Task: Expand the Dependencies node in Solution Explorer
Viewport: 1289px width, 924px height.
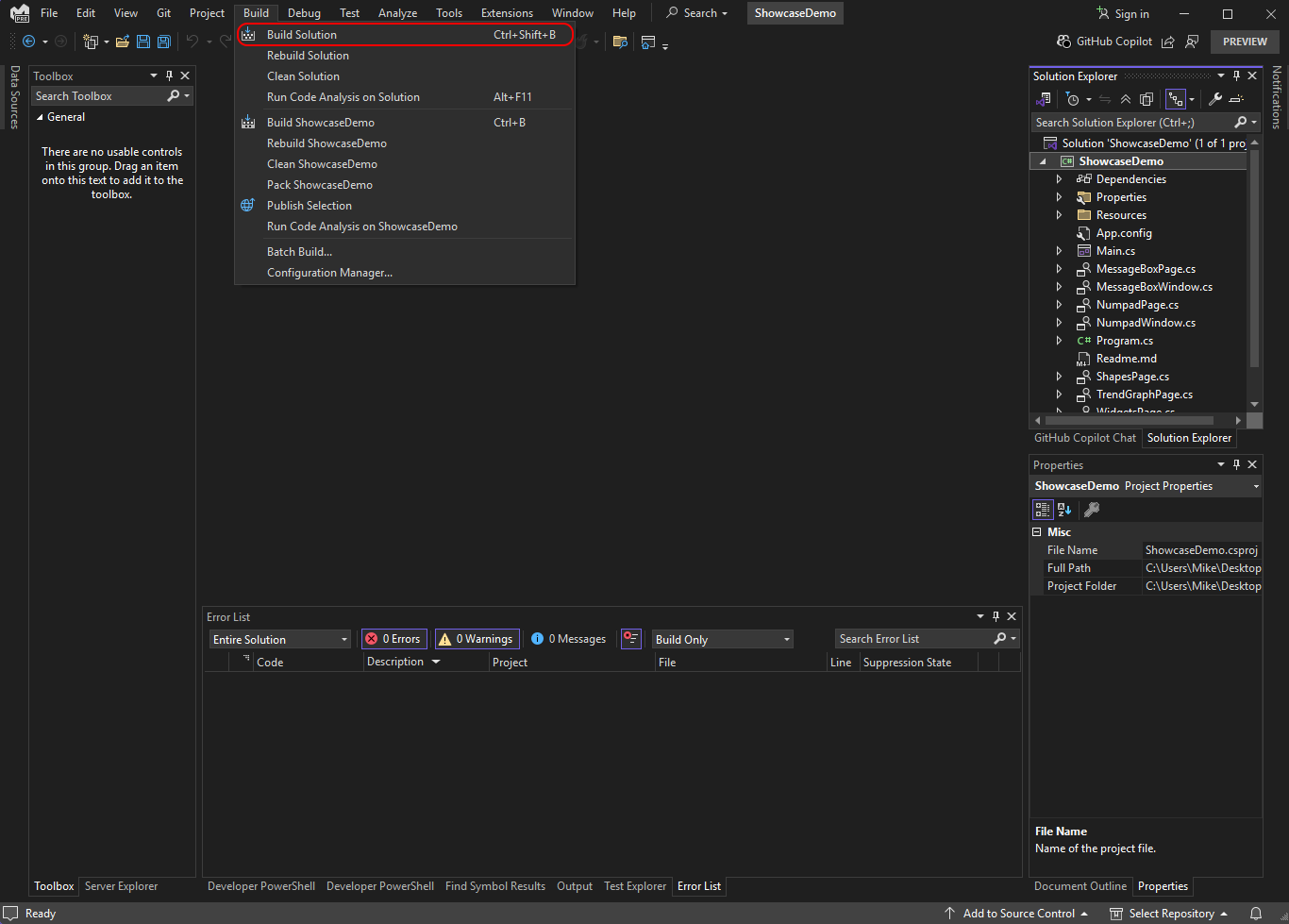Action: [x=1059, y=179]
